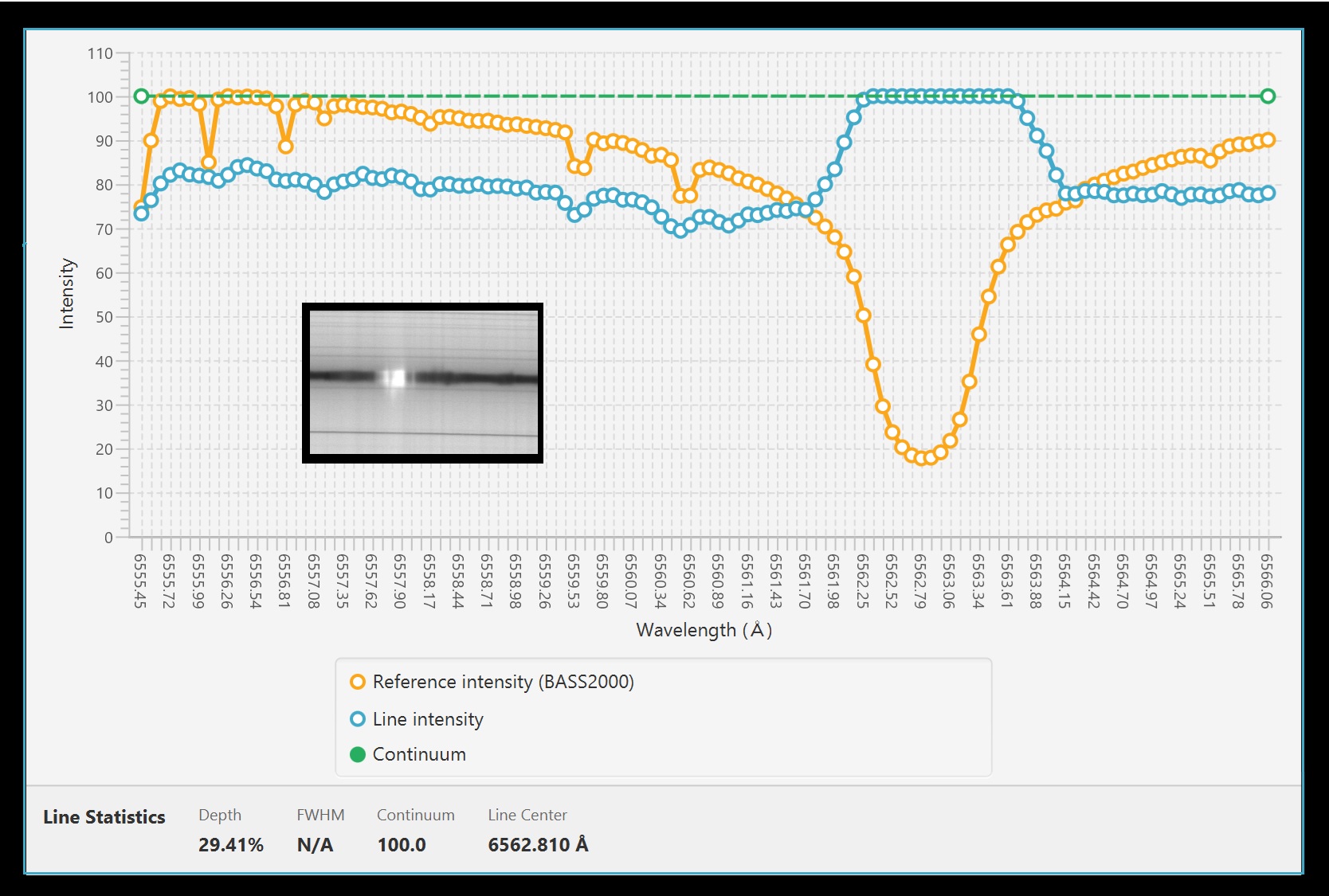Image resolution: width=1329 pixels, height=896 pixels.
Task: Select the FWHM N/A value
Action: pos(315,844)
